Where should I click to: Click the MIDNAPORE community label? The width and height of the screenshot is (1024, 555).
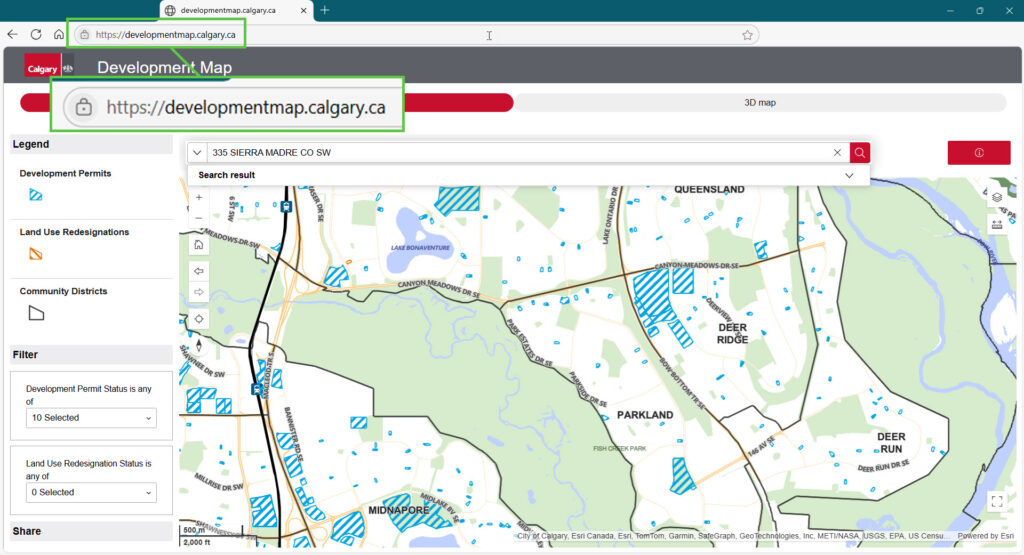(398, 511)
